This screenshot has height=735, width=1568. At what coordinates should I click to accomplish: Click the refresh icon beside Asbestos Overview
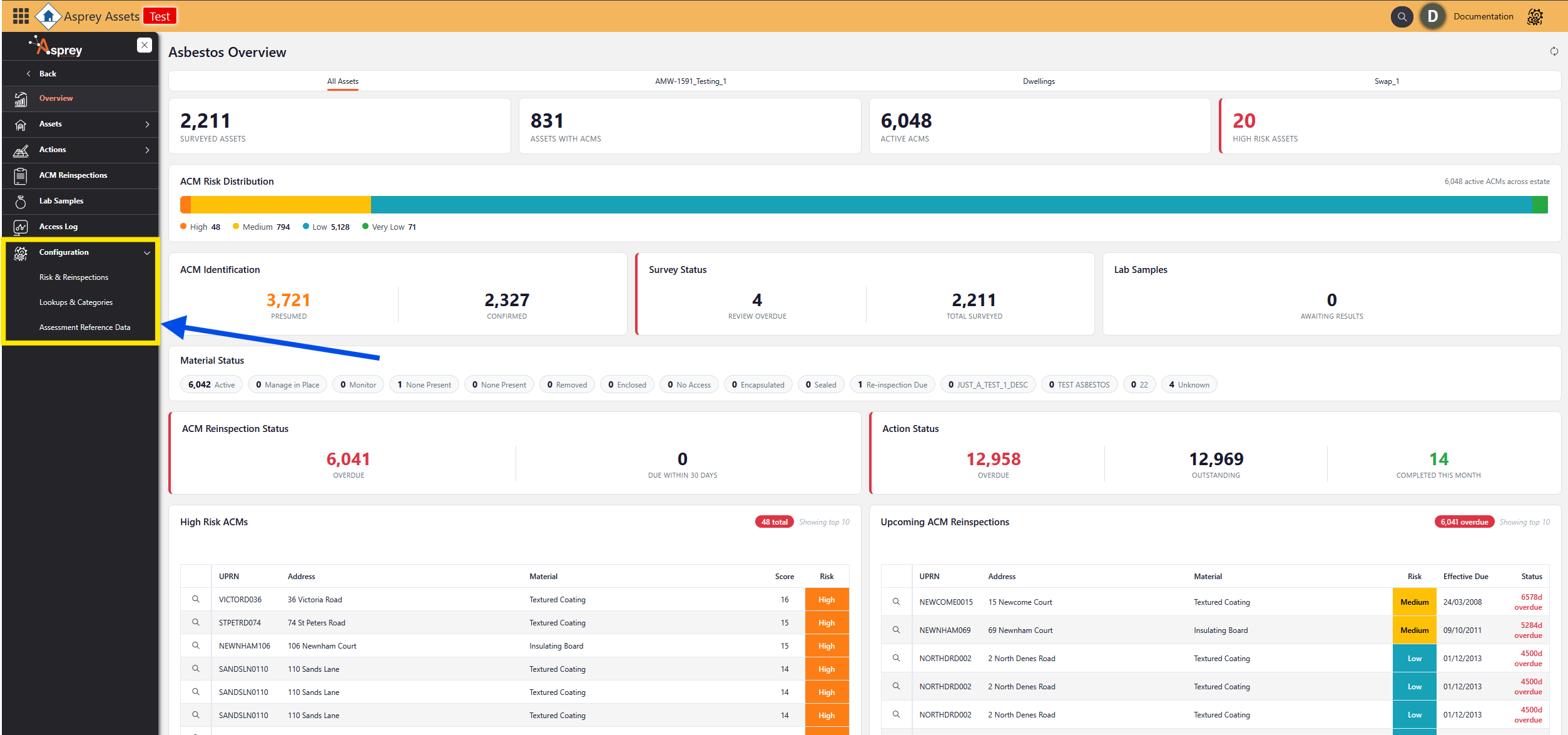(1554, 51)
